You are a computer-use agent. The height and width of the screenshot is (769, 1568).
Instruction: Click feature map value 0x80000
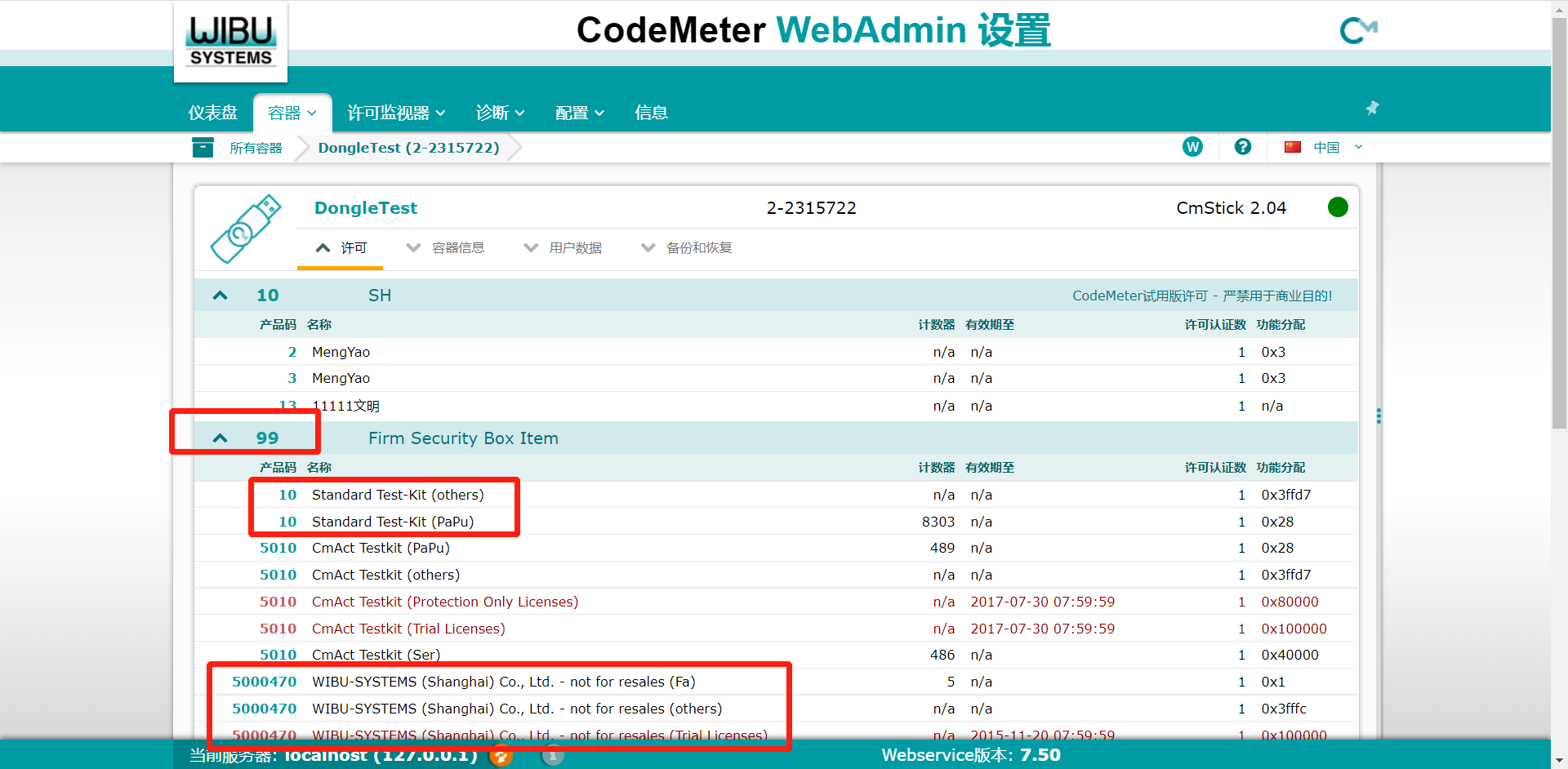coord(1290,602)
